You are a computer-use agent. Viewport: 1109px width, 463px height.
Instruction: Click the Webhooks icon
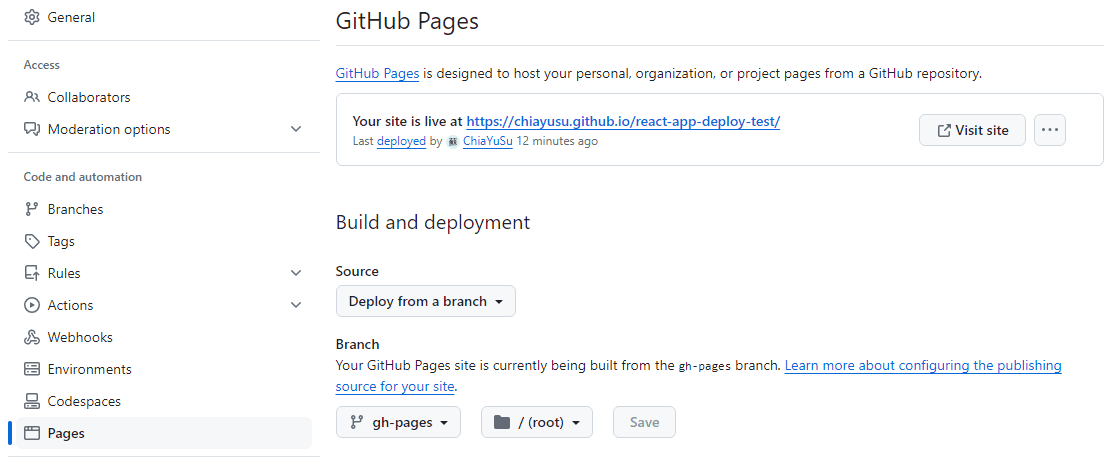coord(32,337)
